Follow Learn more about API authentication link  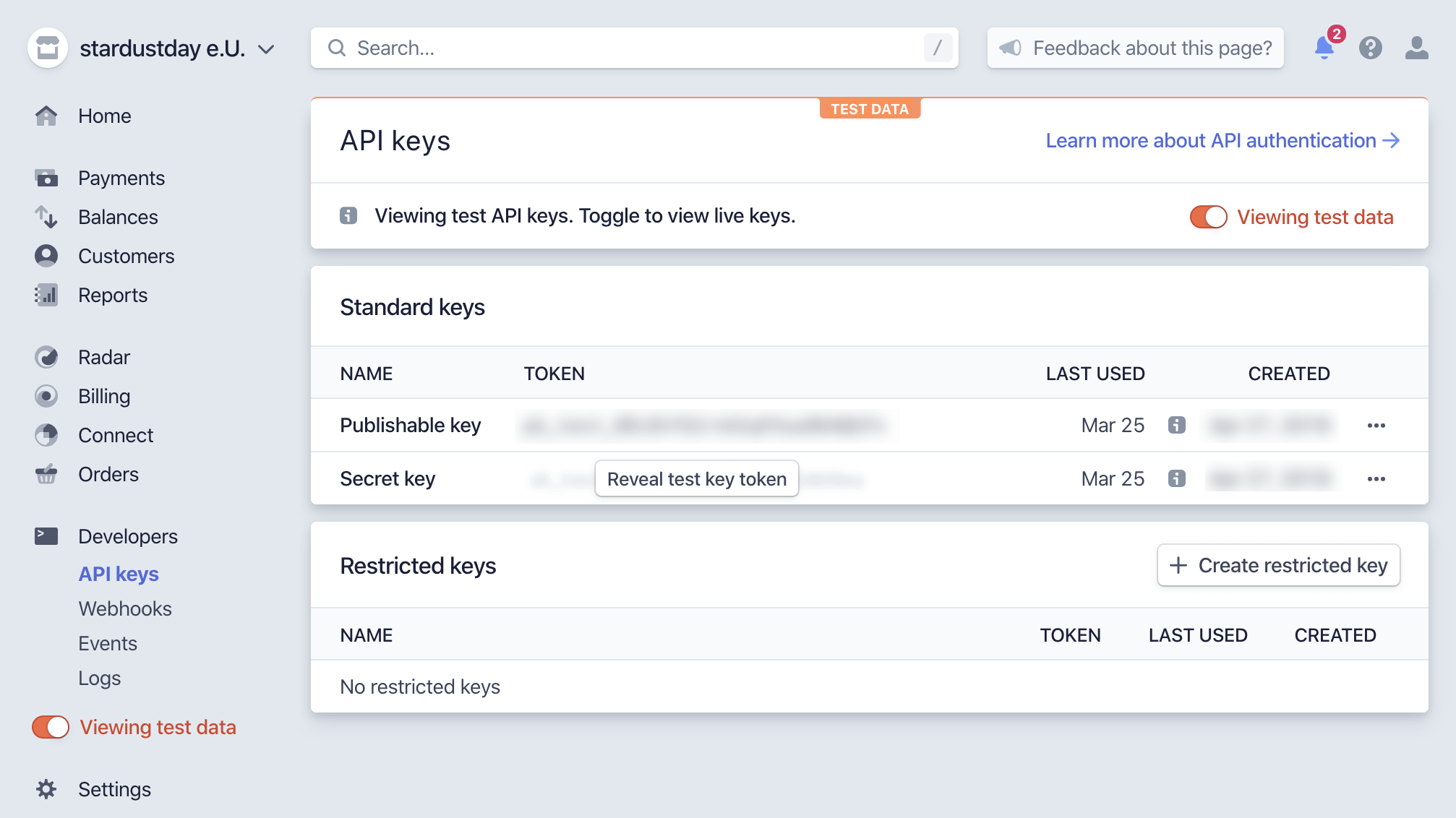coord(1222,140)
